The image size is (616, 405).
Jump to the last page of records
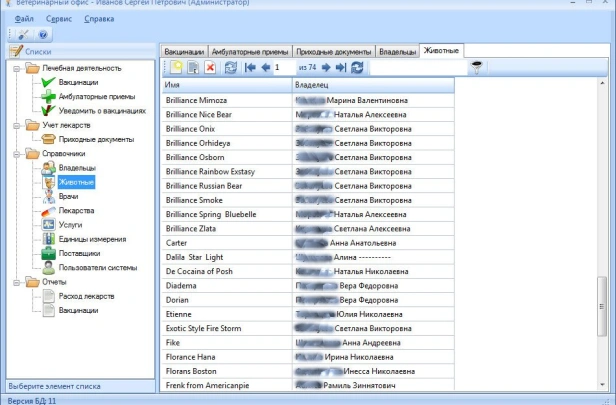point(341,68)
